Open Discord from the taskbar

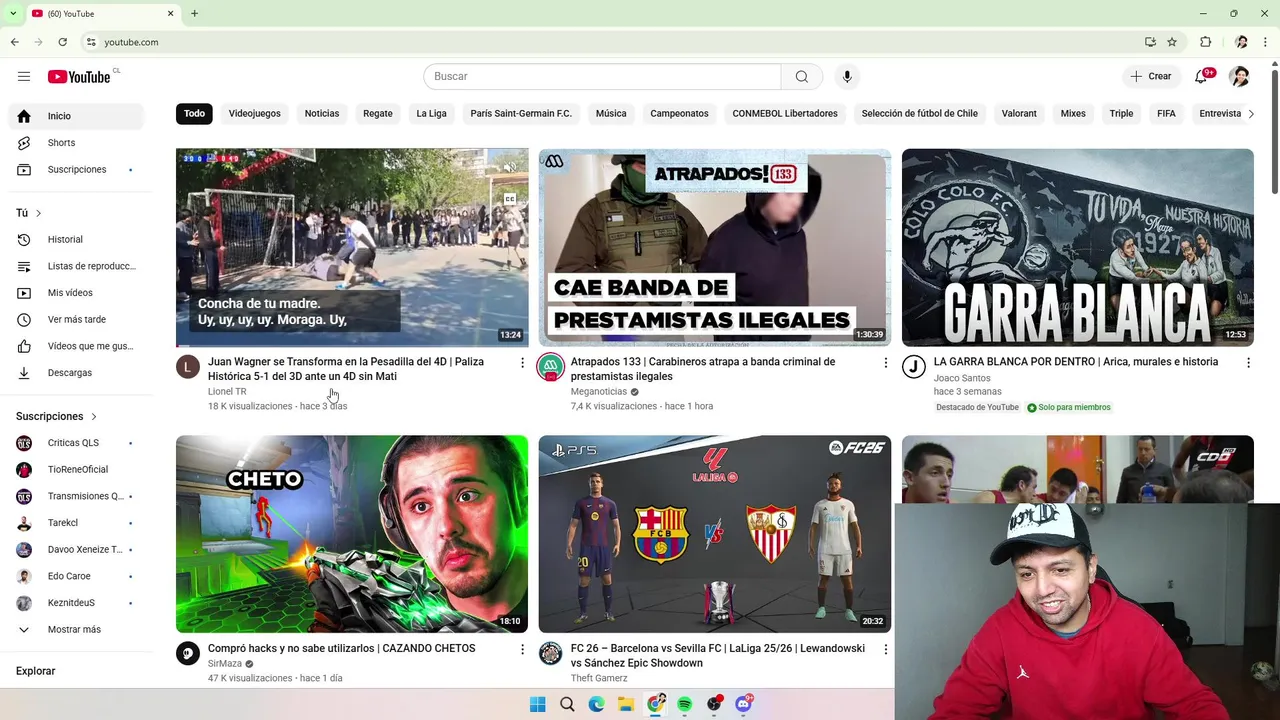pos(744,704)
